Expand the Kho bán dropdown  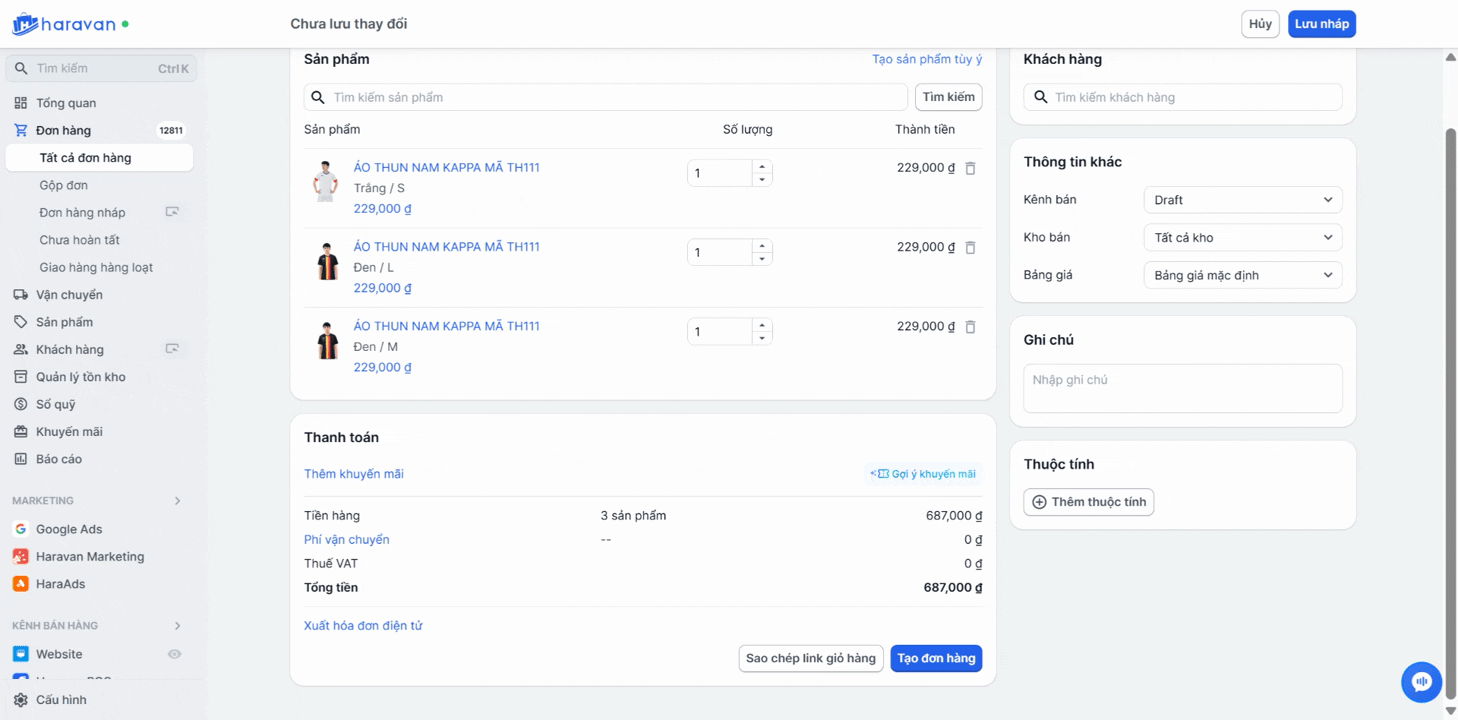(x=1242, y=238)
